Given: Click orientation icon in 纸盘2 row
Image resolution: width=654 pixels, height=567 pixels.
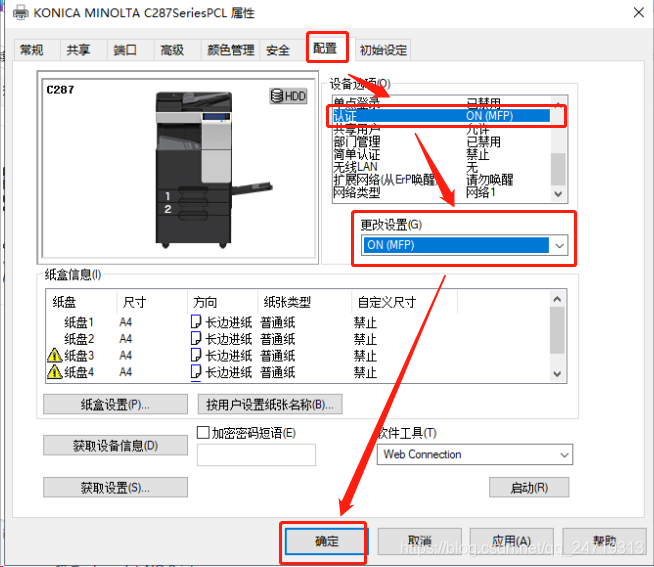Looking at the screenshot, I should [x=196, y=339].
